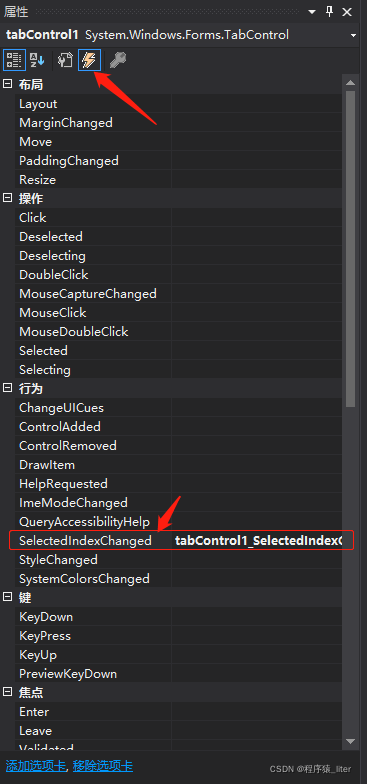Click the 移除选项卡 link
The image size is (367, 784).
pyautogui.click(x=102, y=766)
